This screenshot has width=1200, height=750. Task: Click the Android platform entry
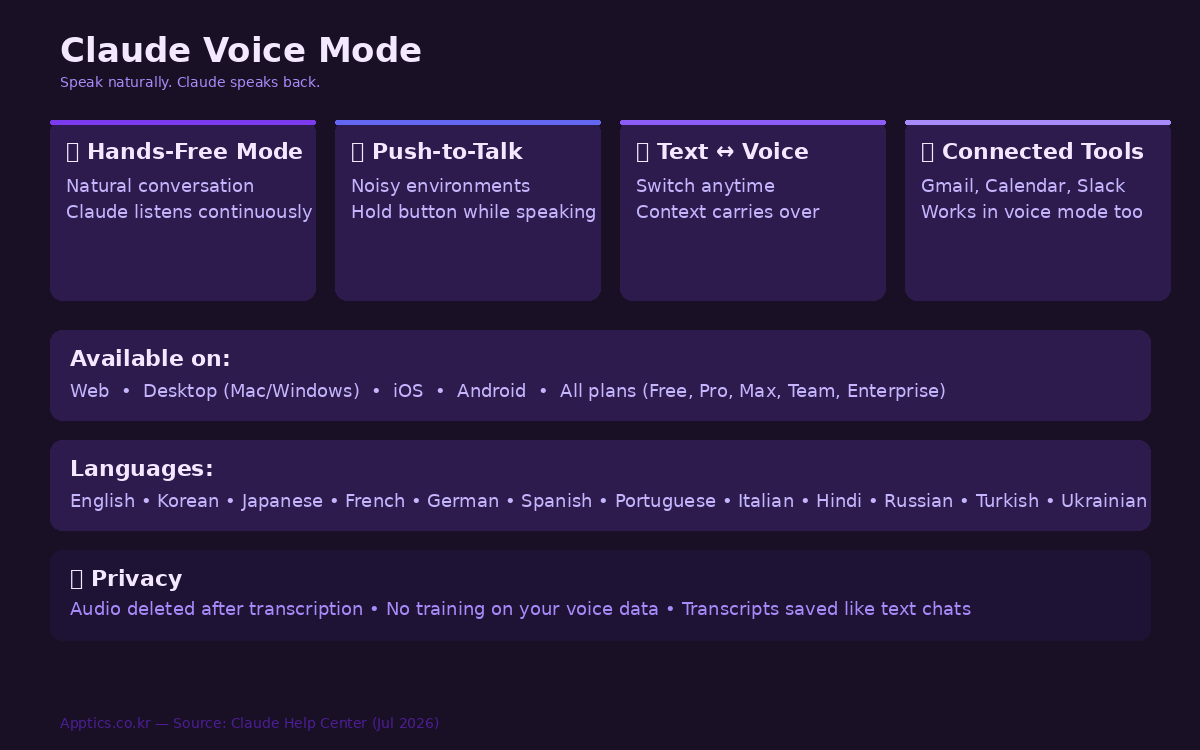[491, 391]
